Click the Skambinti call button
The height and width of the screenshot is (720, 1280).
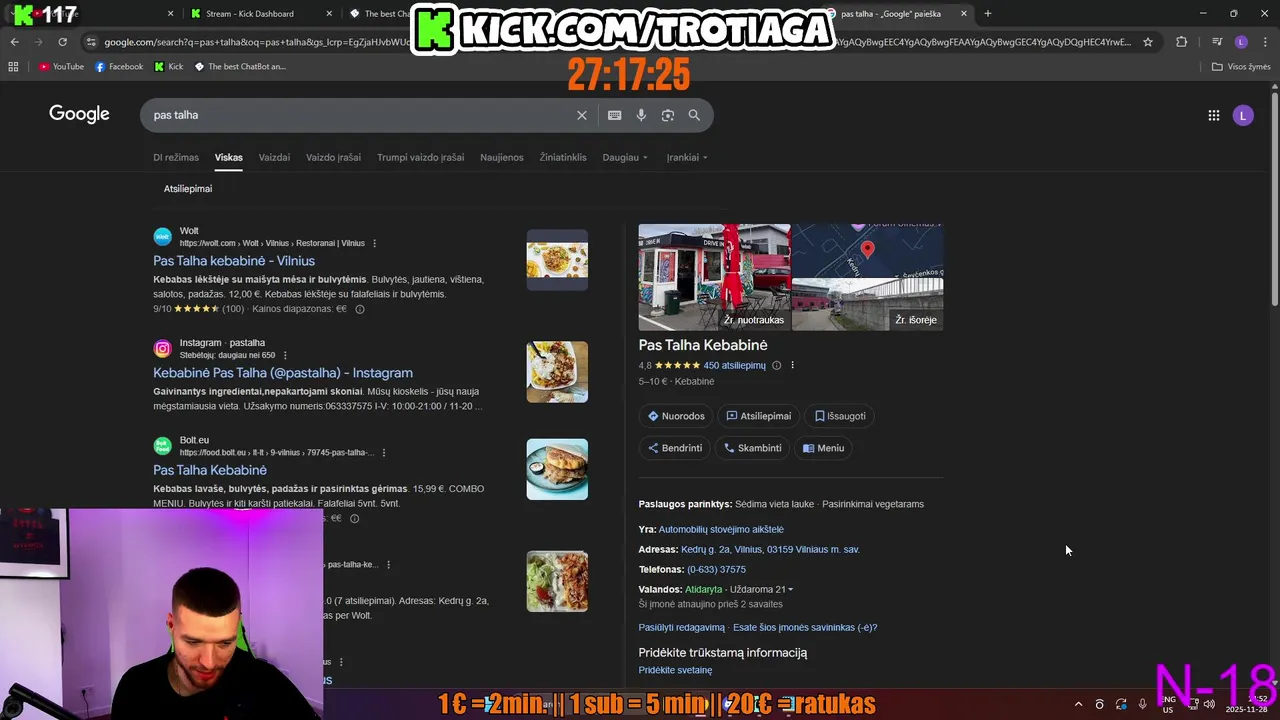[x=752, y=448]
